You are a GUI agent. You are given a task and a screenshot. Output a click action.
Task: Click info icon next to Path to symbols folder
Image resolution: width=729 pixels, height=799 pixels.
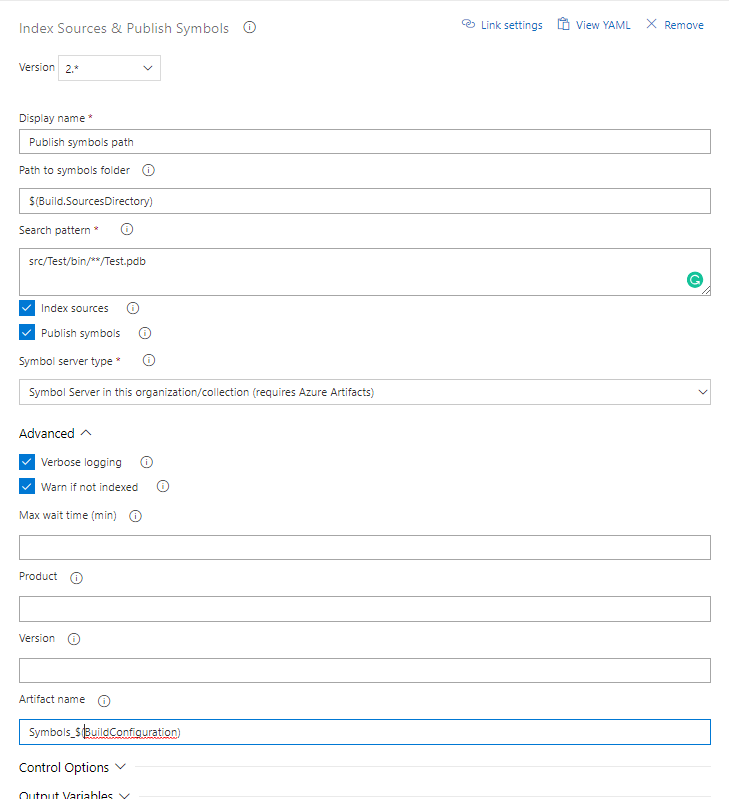coord(148,170)
